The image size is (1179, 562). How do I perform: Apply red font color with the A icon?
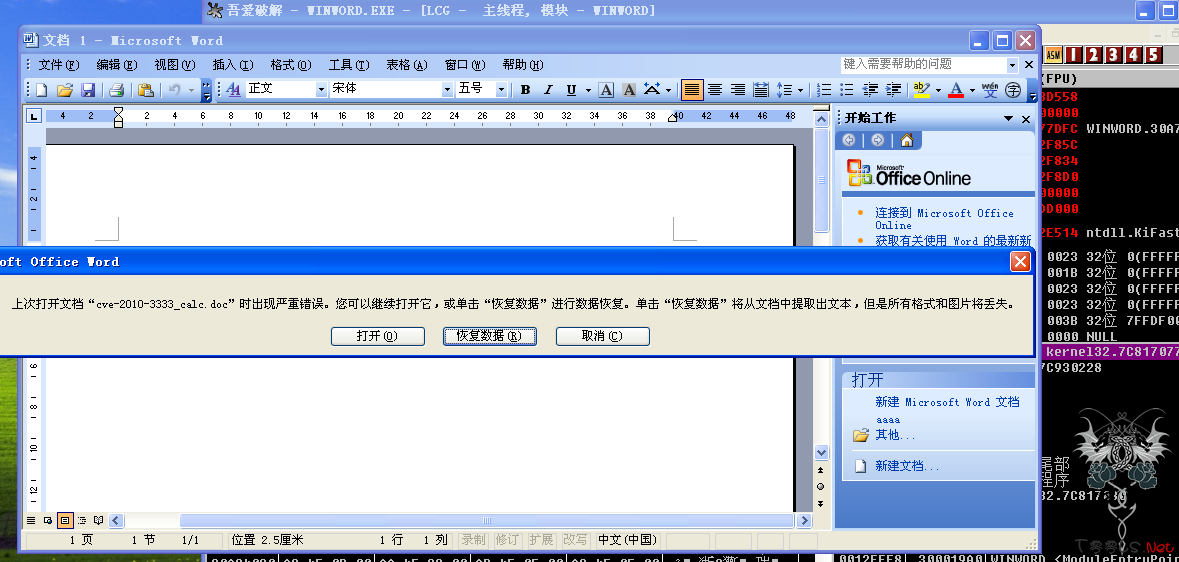coord(956,90)
